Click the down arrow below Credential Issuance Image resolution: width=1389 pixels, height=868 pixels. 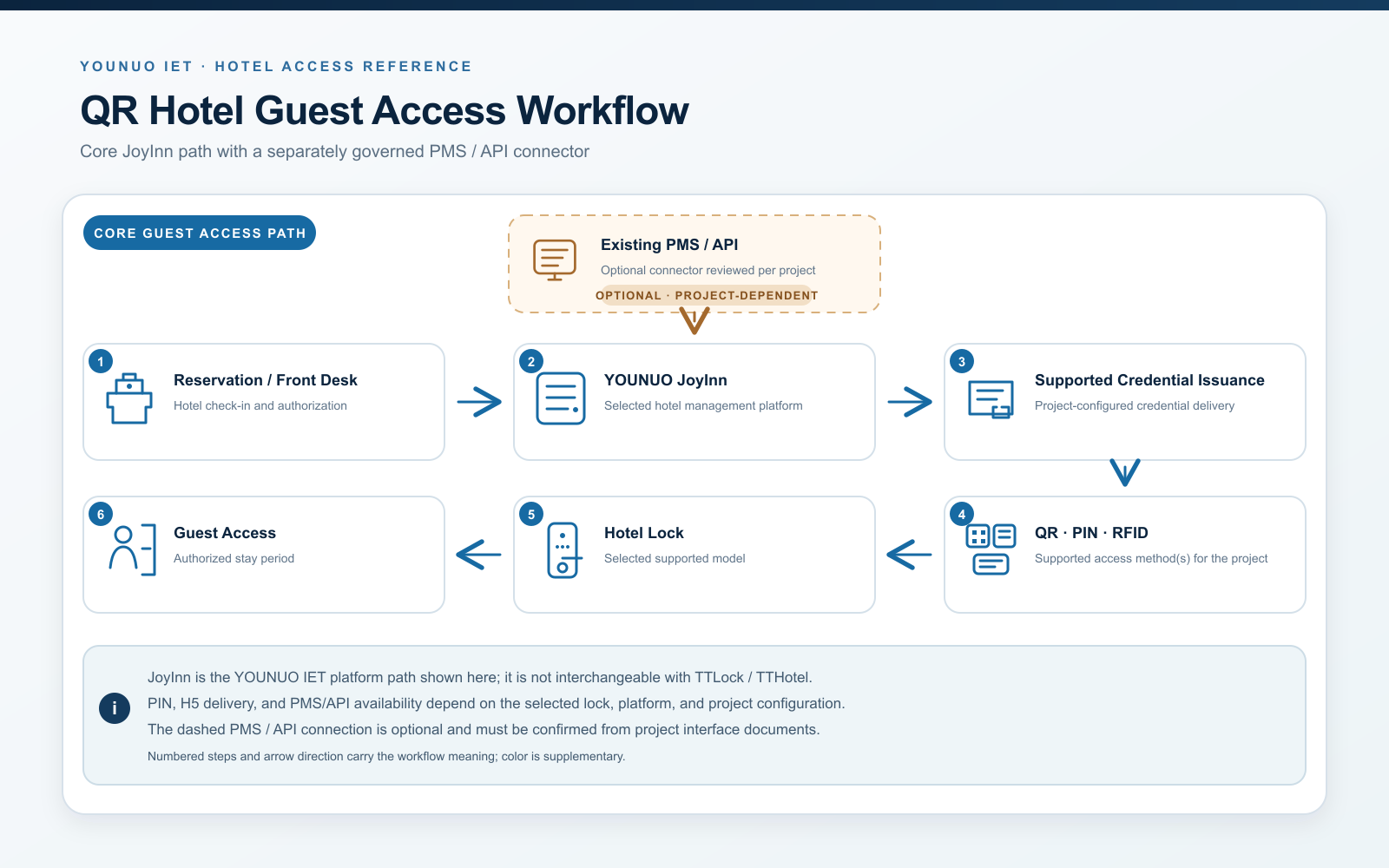pyautogui.click(x=1125, y=473)
